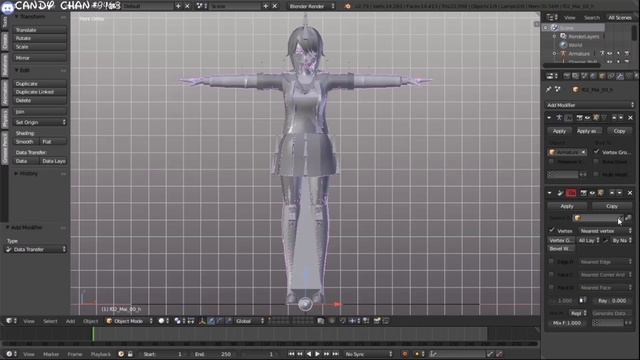The image size is (640, 360).
Task: Copy the Data Transfer modifier
Action: click(612, 206)
